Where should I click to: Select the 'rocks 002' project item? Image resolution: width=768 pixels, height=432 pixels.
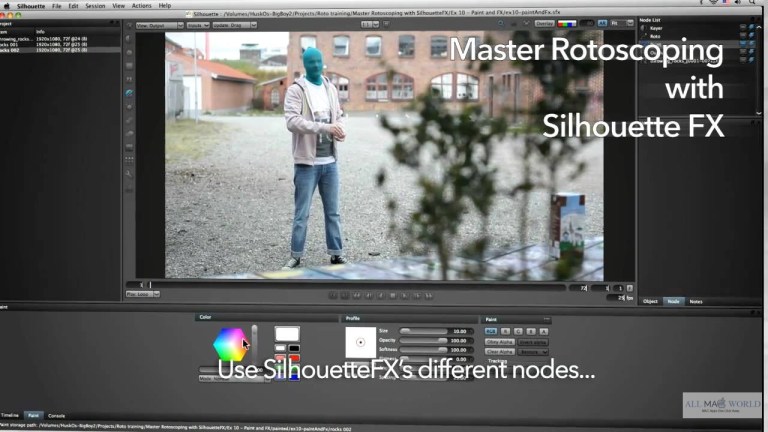[x=60, y=50]
